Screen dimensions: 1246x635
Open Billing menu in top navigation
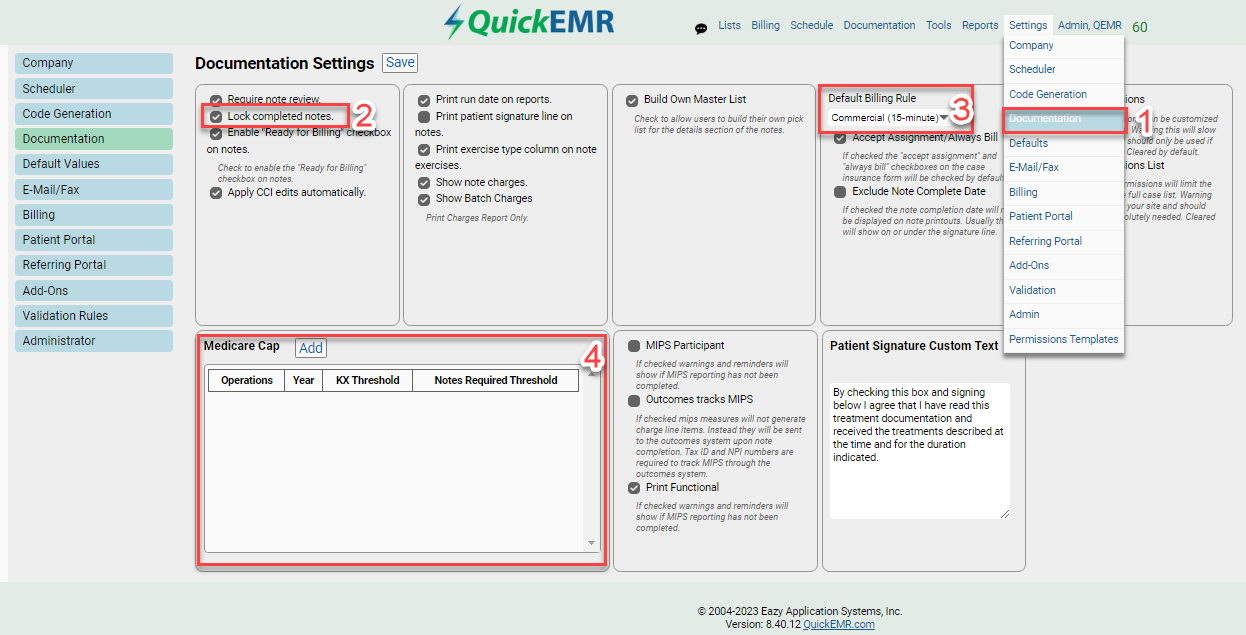(765, 26)
